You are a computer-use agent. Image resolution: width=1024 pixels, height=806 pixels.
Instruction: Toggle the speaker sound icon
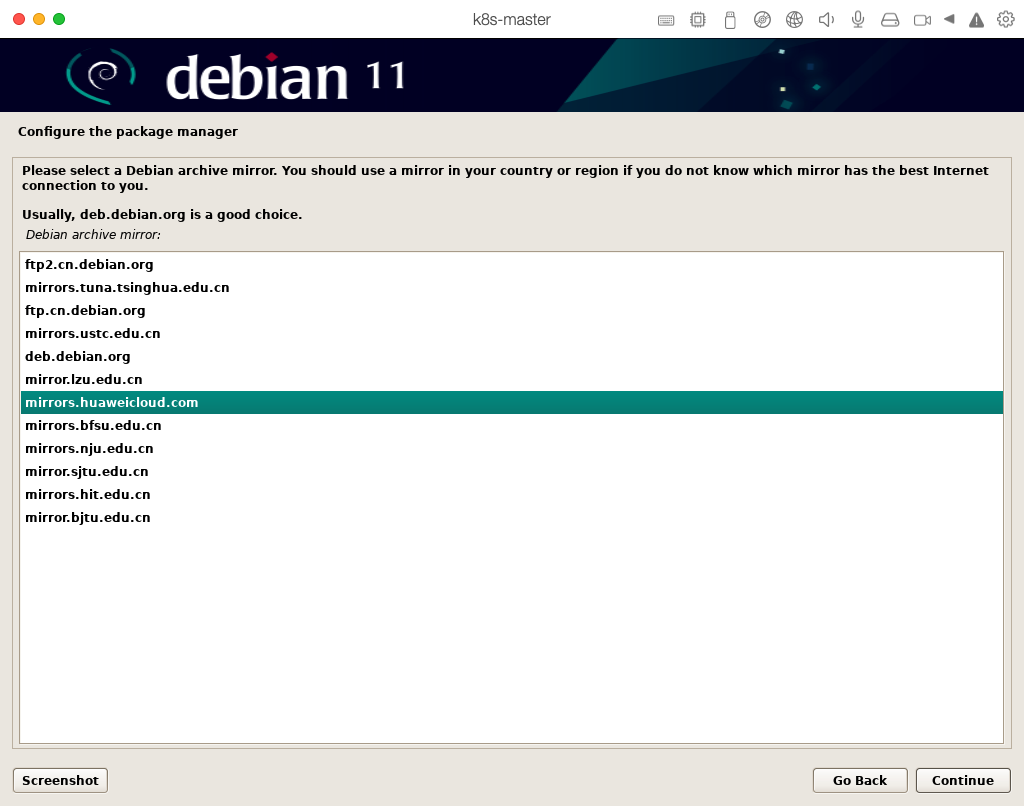point(826,20)
